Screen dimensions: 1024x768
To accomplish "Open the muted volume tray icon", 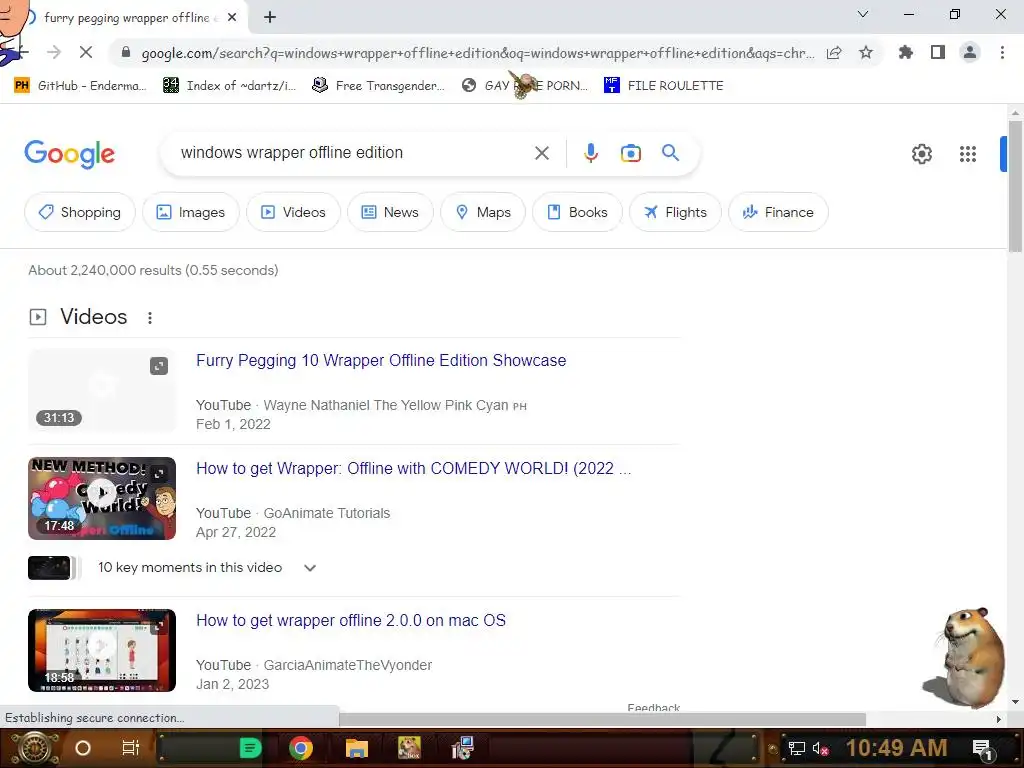I will pyautogui.click(x=820, y=748).
